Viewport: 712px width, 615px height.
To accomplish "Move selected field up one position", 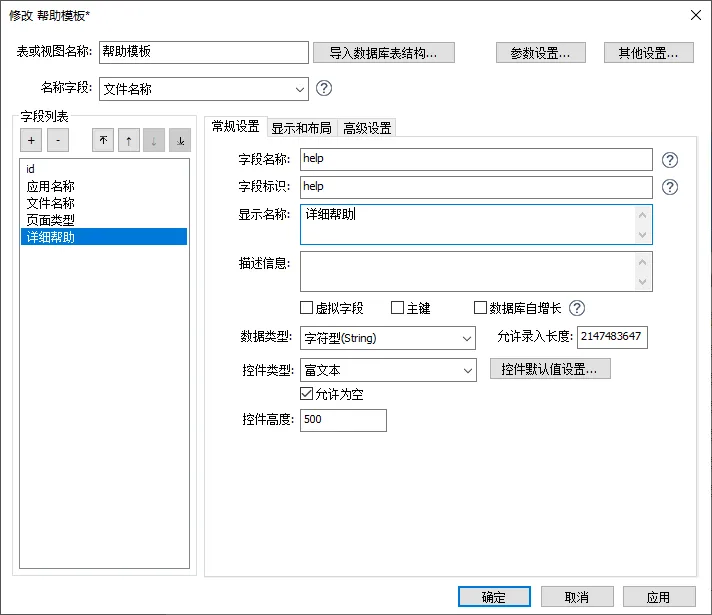I will click(x=128, y=141).
